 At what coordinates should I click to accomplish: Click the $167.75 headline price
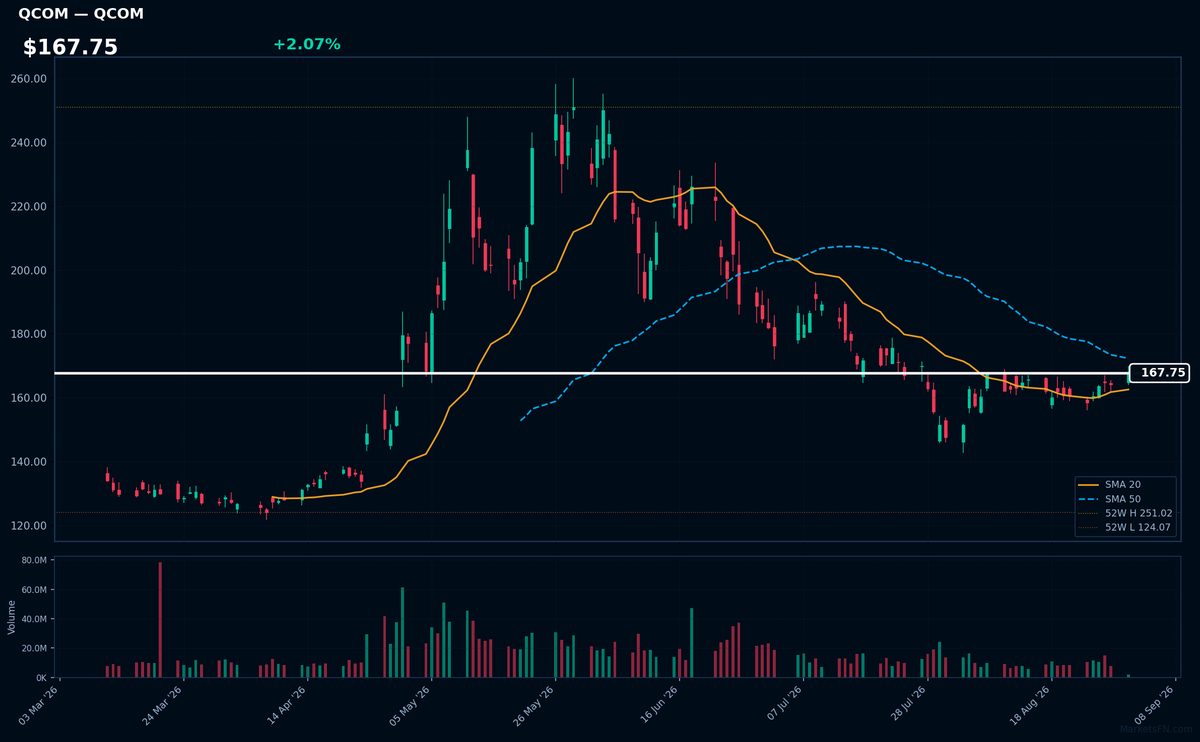point(70,47)
